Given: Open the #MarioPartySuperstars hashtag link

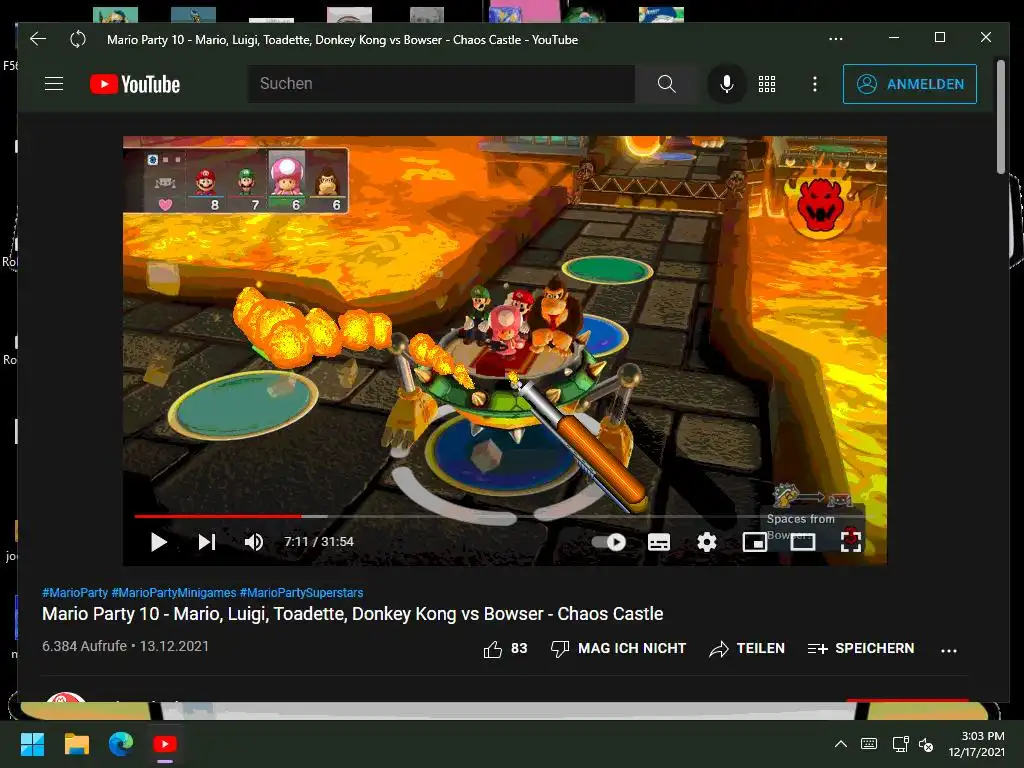Looking at the screenshot, I should (x=302, y=593).
